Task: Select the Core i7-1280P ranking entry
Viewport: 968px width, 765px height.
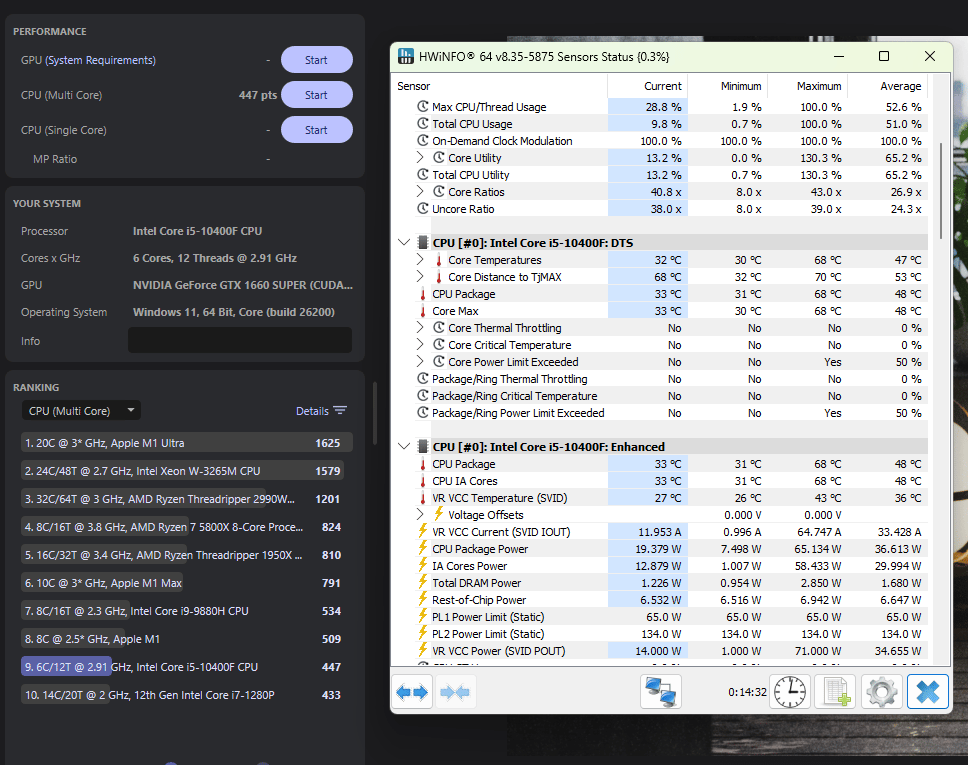Action: click(187, 695)
